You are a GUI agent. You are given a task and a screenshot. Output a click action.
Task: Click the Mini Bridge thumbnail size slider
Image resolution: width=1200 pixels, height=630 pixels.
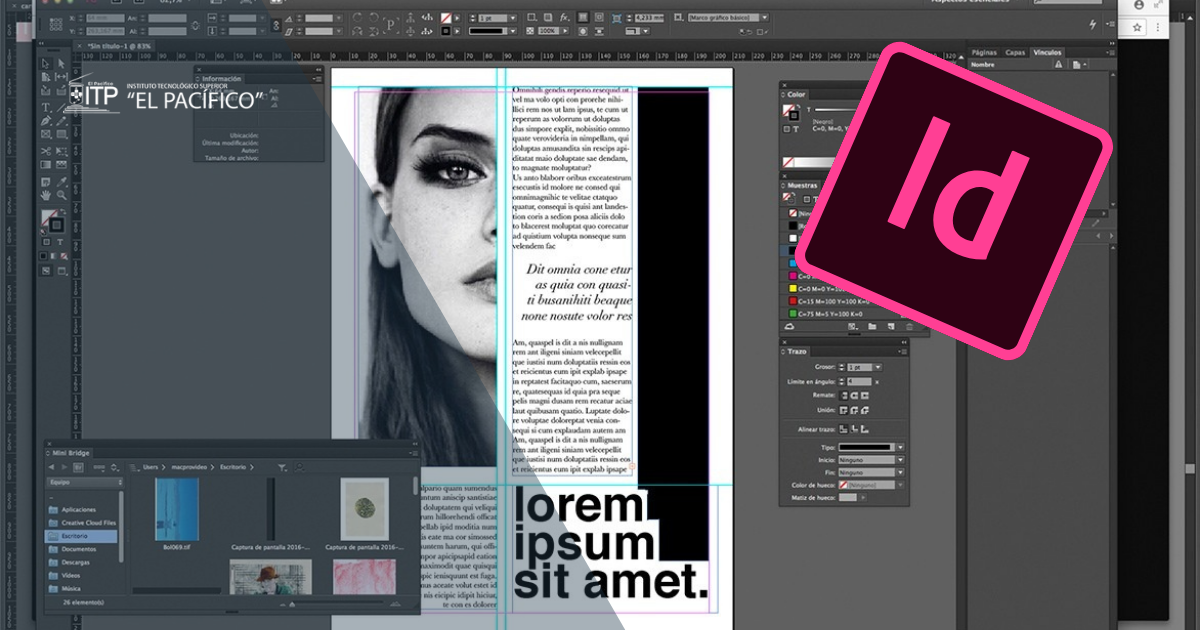coord(292,604)
